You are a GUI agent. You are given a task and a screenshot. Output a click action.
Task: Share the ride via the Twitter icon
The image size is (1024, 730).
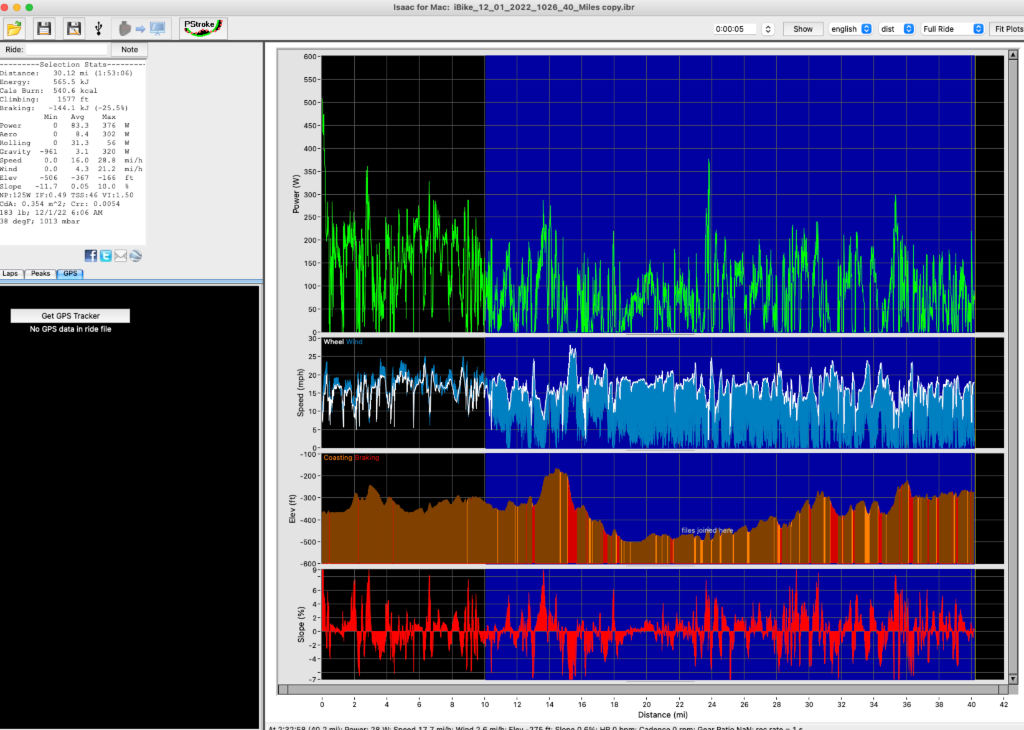pos(105,255)
